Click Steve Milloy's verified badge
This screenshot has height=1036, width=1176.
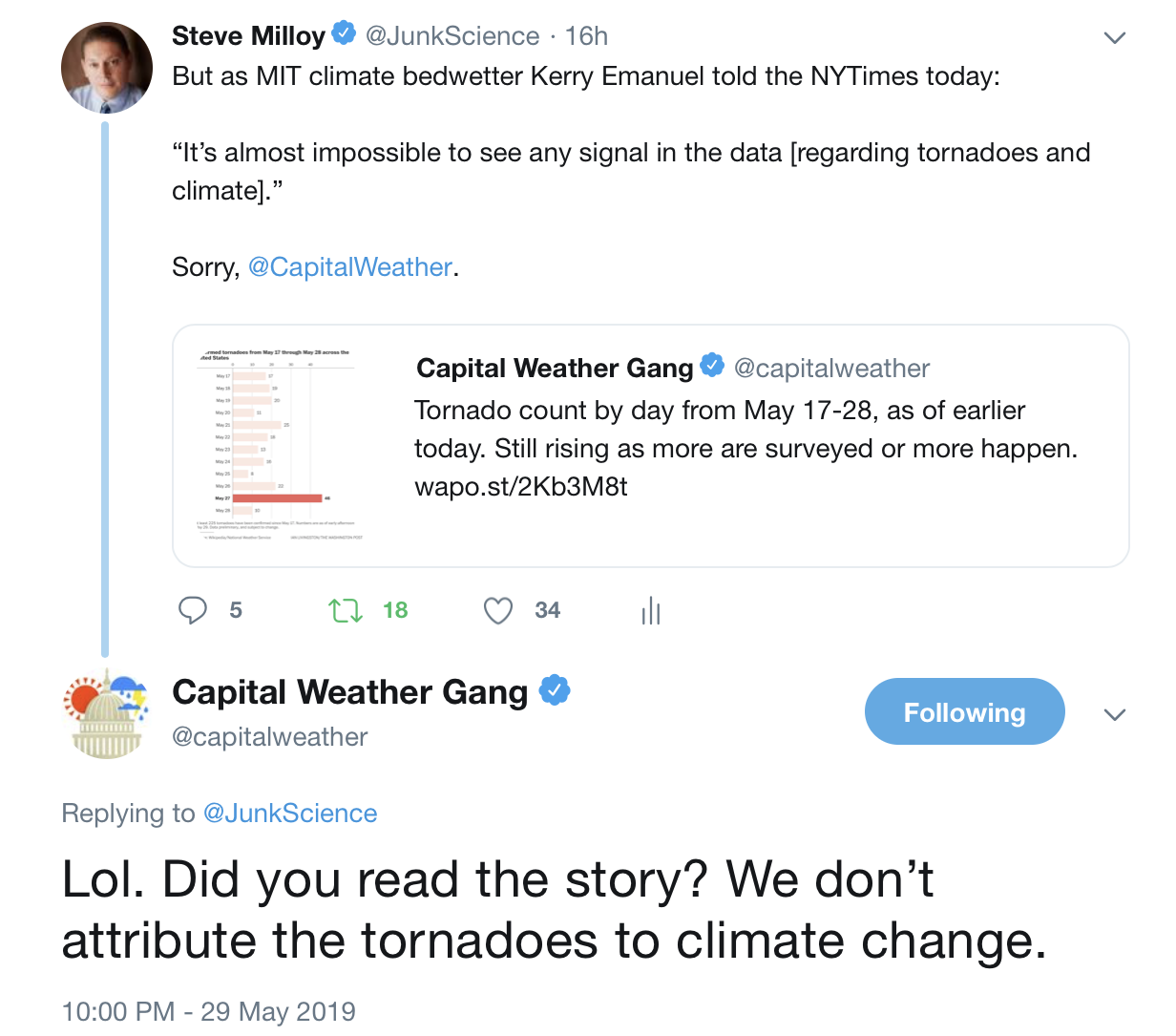344,34
